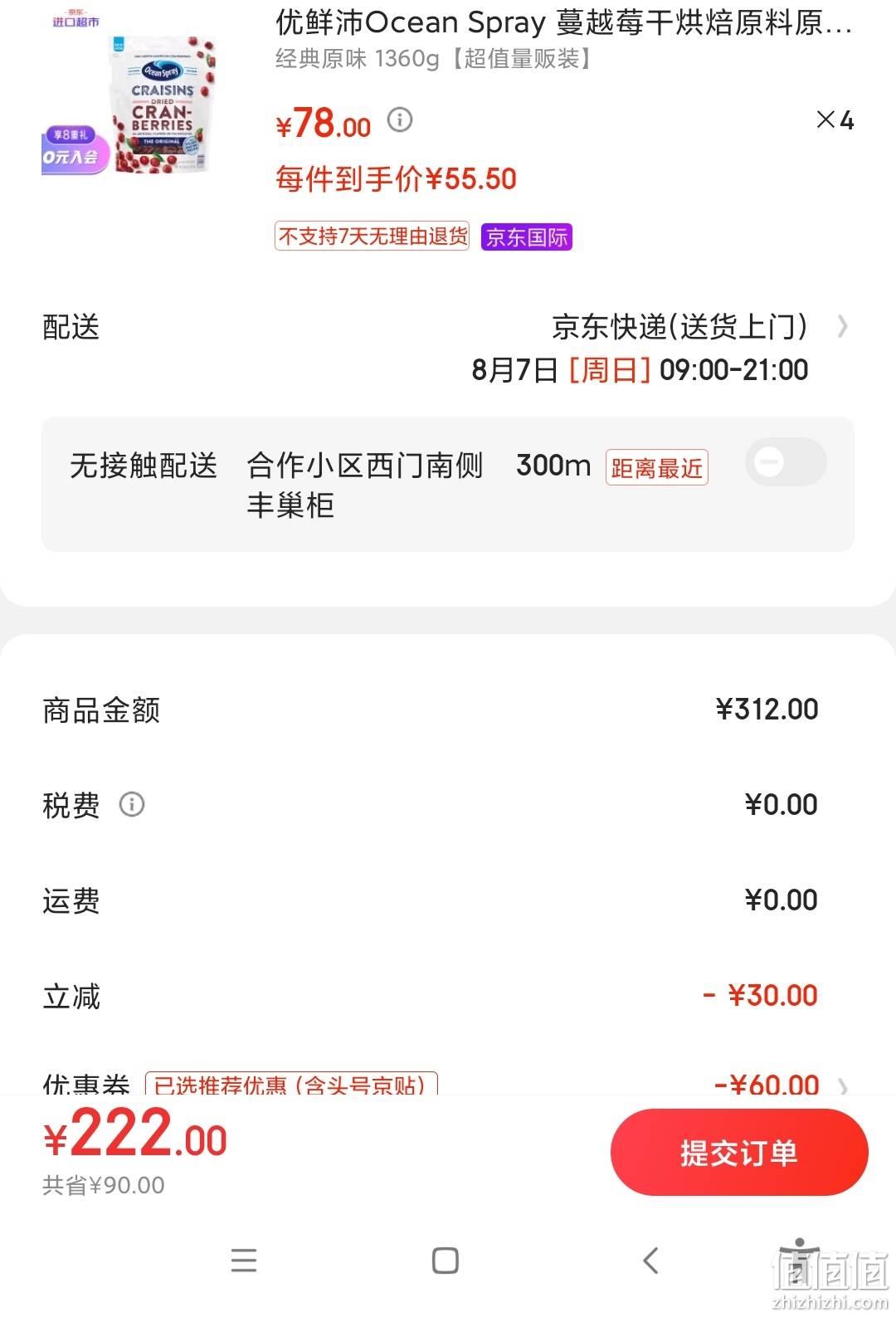Select 合作小区西门南侧 丰巢柜 pickup locker
Image resolution: width=896 pixels, height=1317 pixels.
(x=365, y=485)
